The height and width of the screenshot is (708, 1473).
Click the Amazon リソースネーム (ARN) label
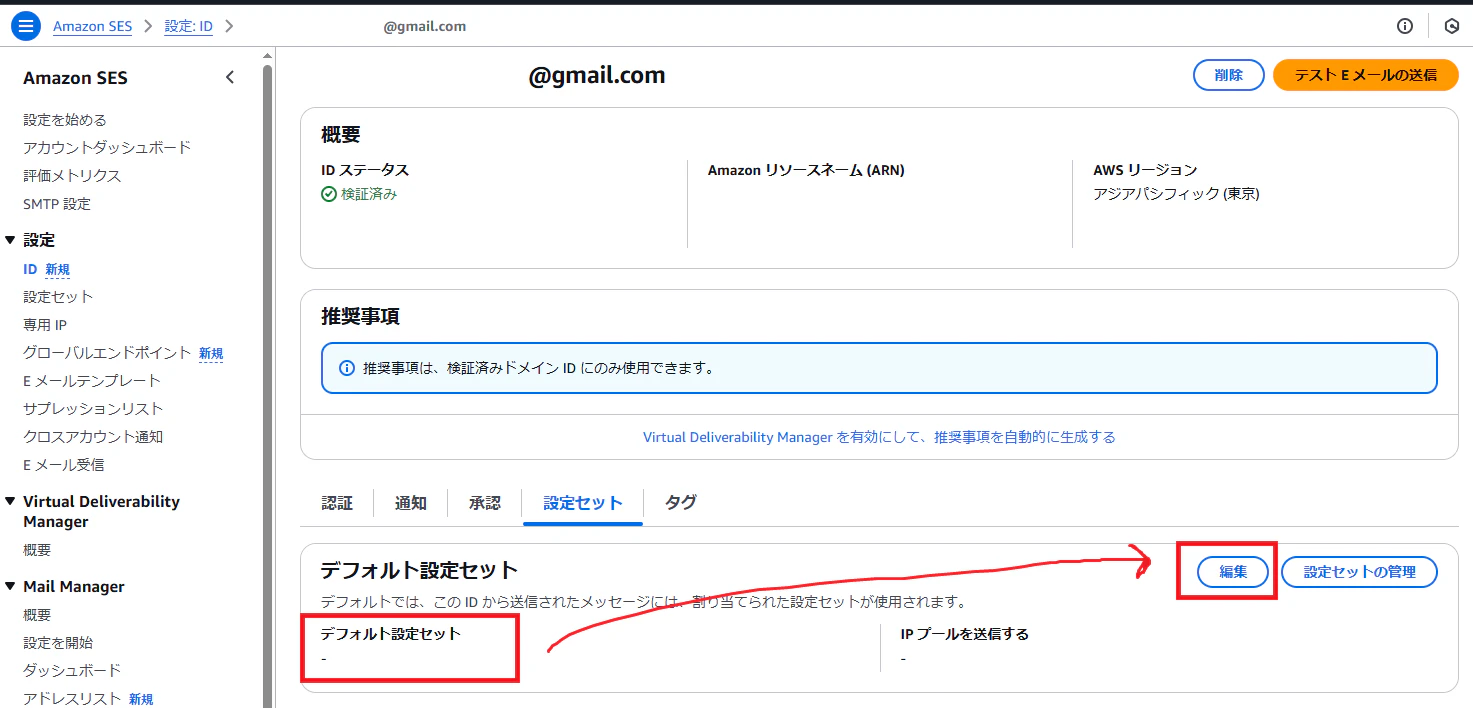pyautogui.click(x=806, y=170)
